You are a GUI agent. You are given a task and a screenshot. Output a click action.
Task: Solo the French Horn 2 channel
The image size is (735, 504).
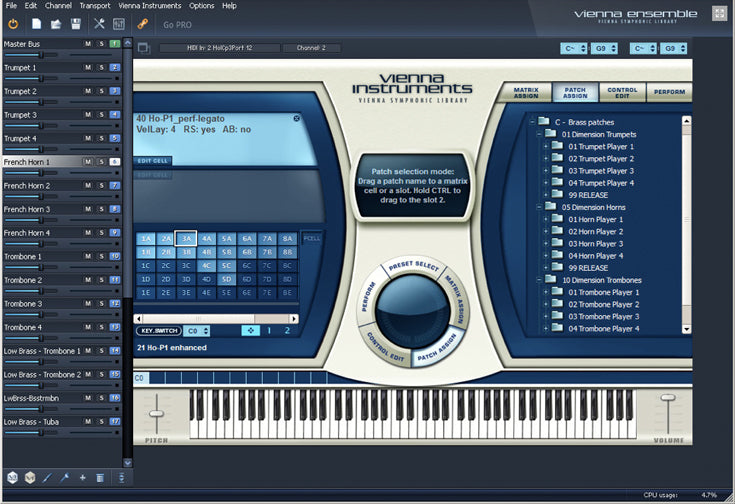click(x=101, y=185)
